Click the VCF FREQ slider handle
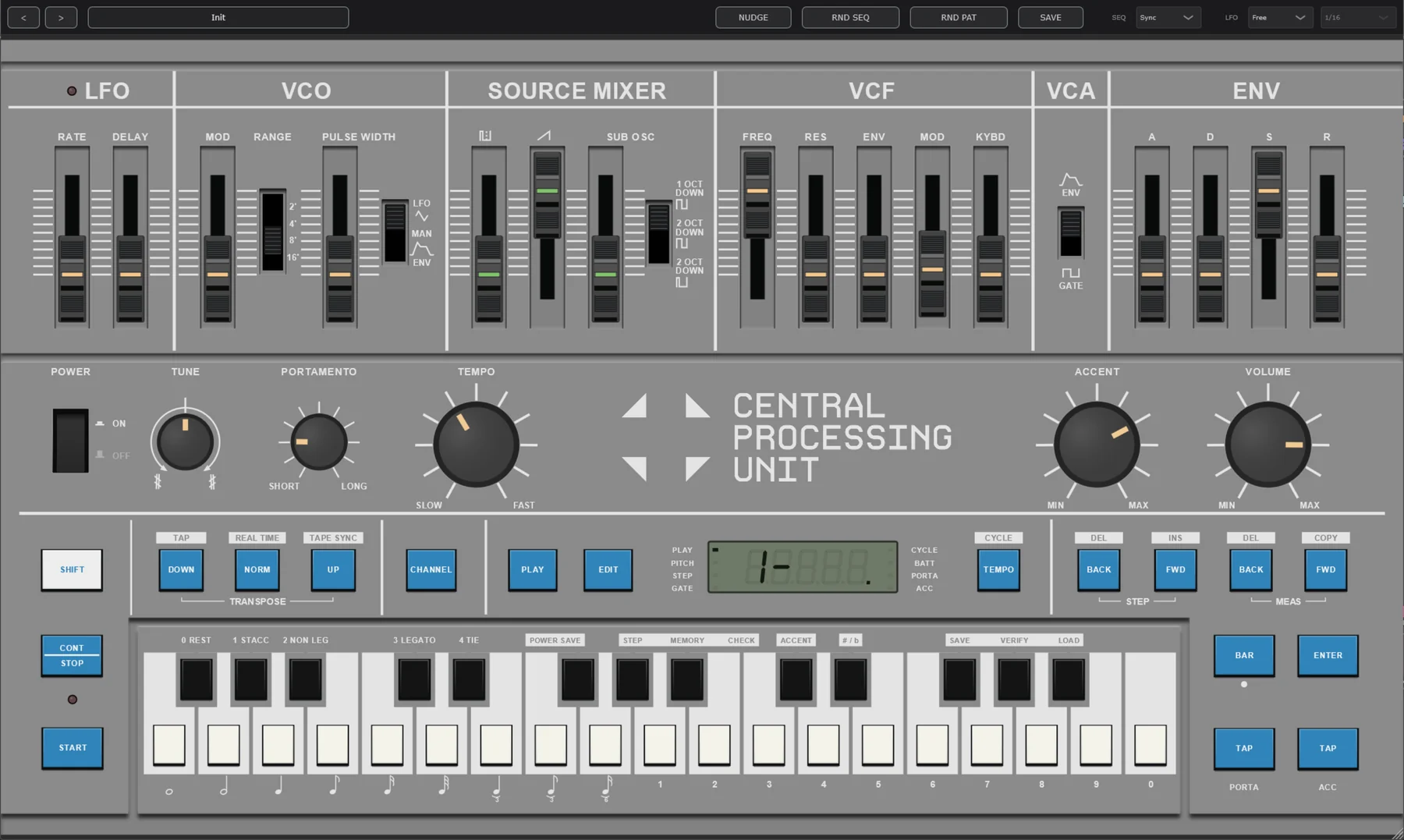Viewport: 1404px width, 840px height. coord(757,194)
